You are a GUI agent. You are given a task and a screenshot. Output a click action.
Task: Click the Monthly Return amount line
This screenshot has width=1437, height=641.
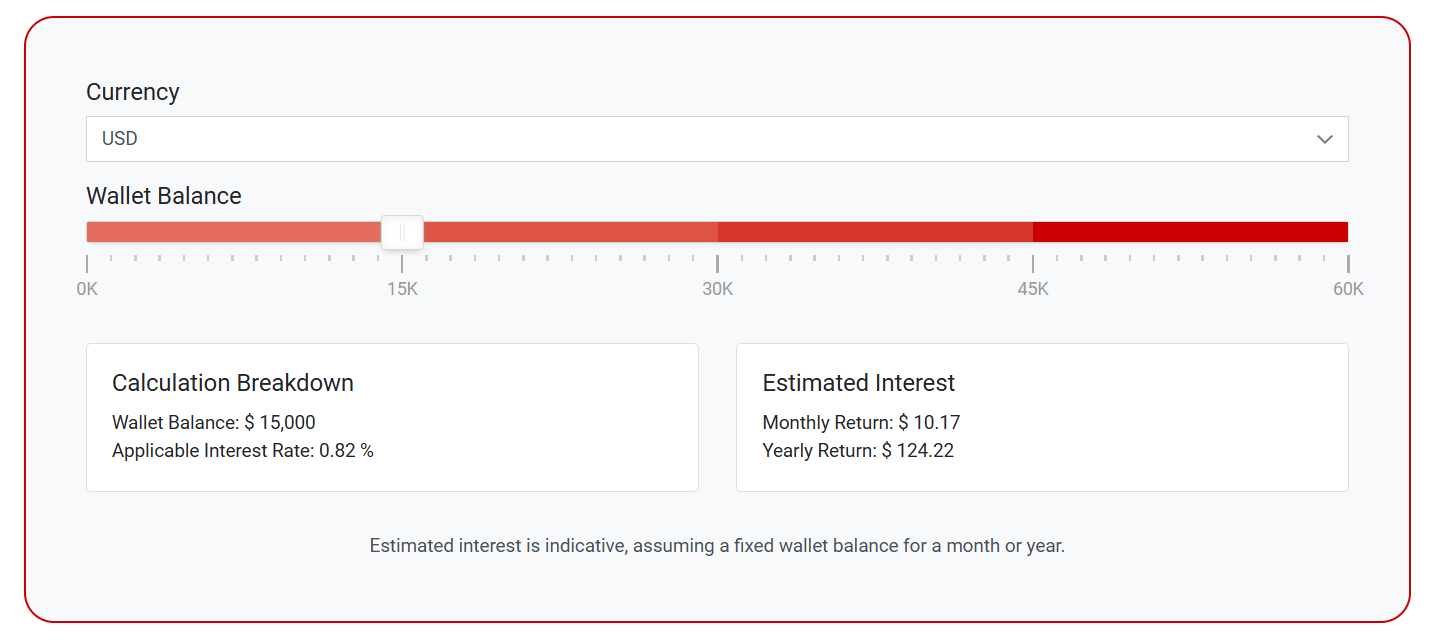coord(861,423)
